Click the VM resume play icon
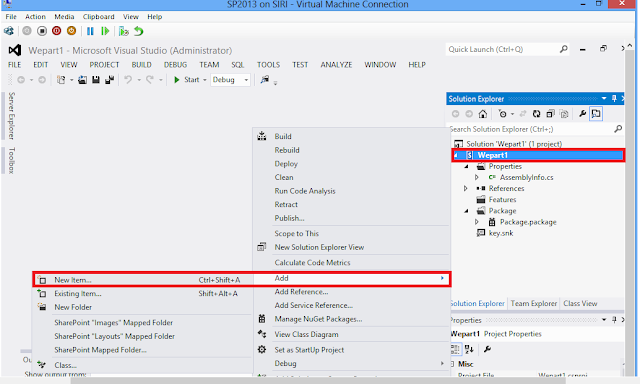This screenshot has width=640, height=384. point(105,31)
